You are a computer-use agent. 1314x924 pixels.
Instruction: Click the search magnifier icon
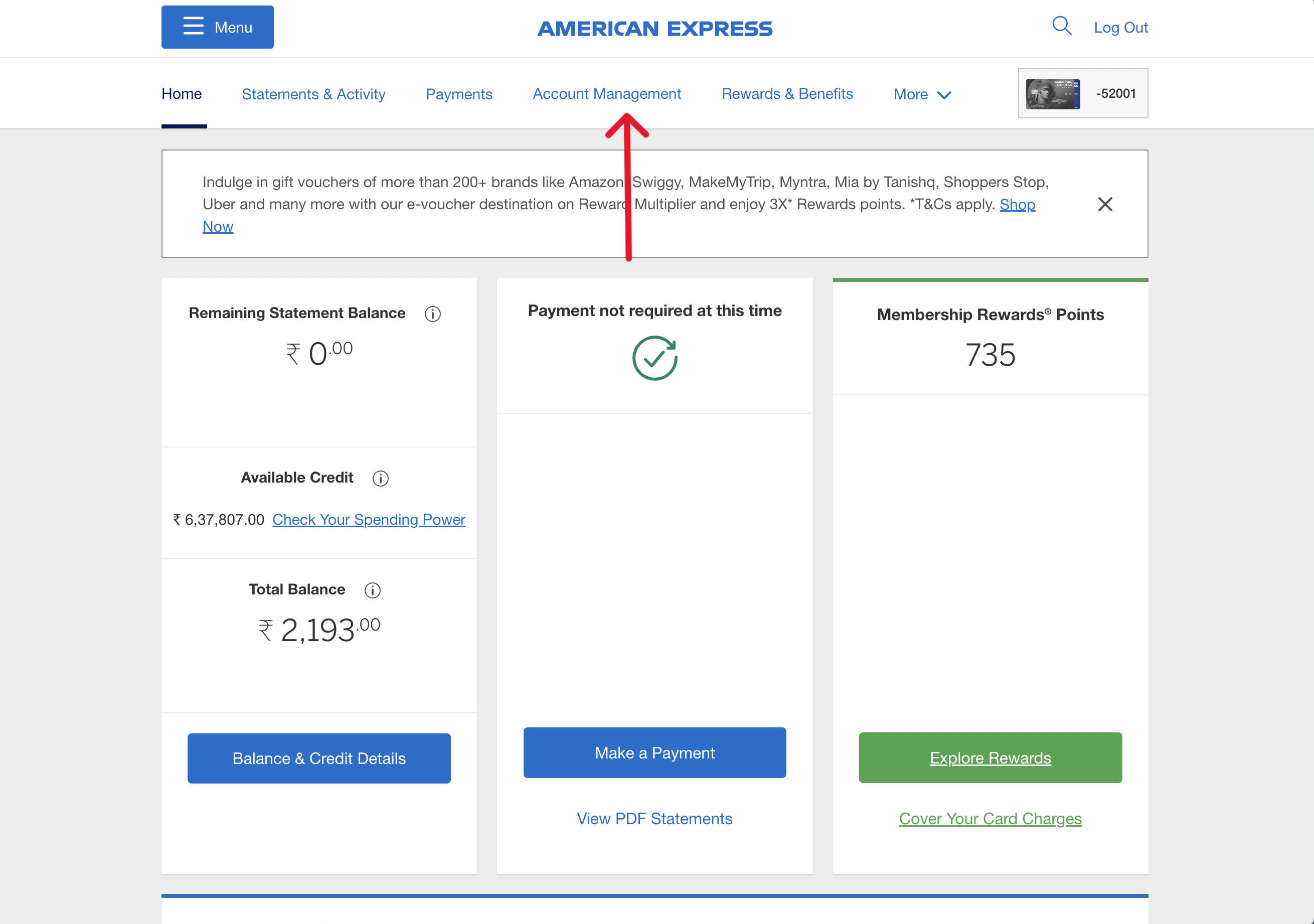point(1061,26)
